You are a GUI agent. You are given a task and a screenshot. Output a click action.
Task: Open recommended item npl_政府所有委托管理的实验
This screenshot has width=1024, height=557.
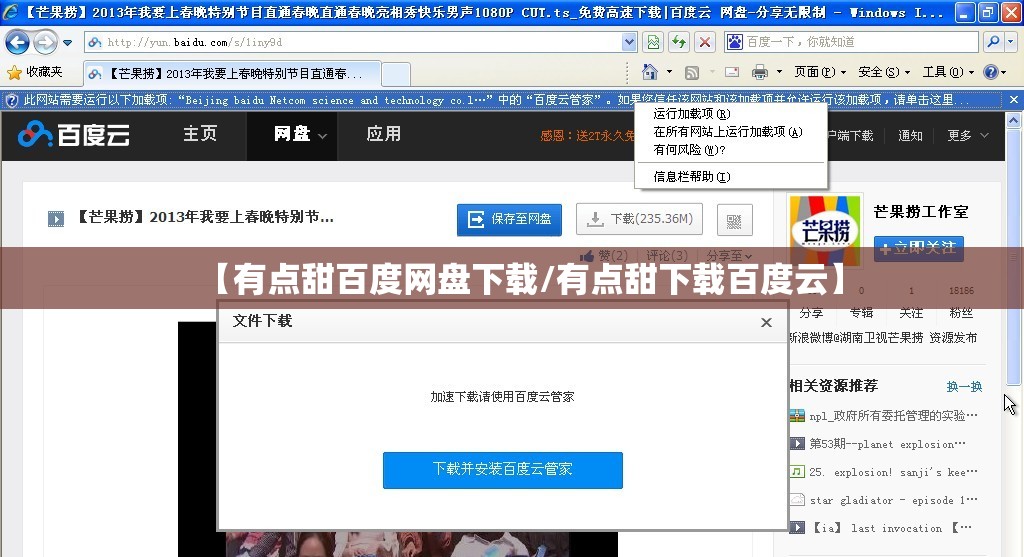(x=893, y=416)
